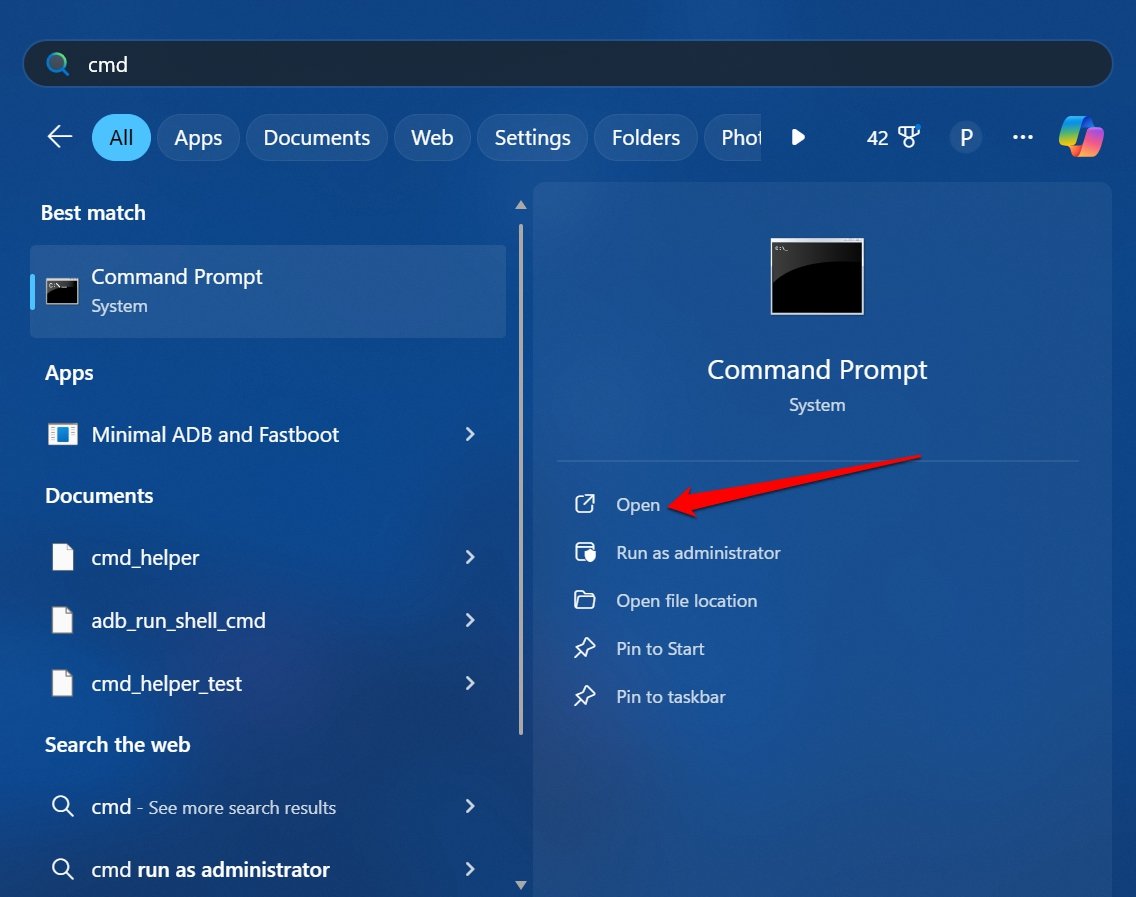Click the cmd_helper_test document icon
This screenshot has height=897, width=1136.
point(62,683)
